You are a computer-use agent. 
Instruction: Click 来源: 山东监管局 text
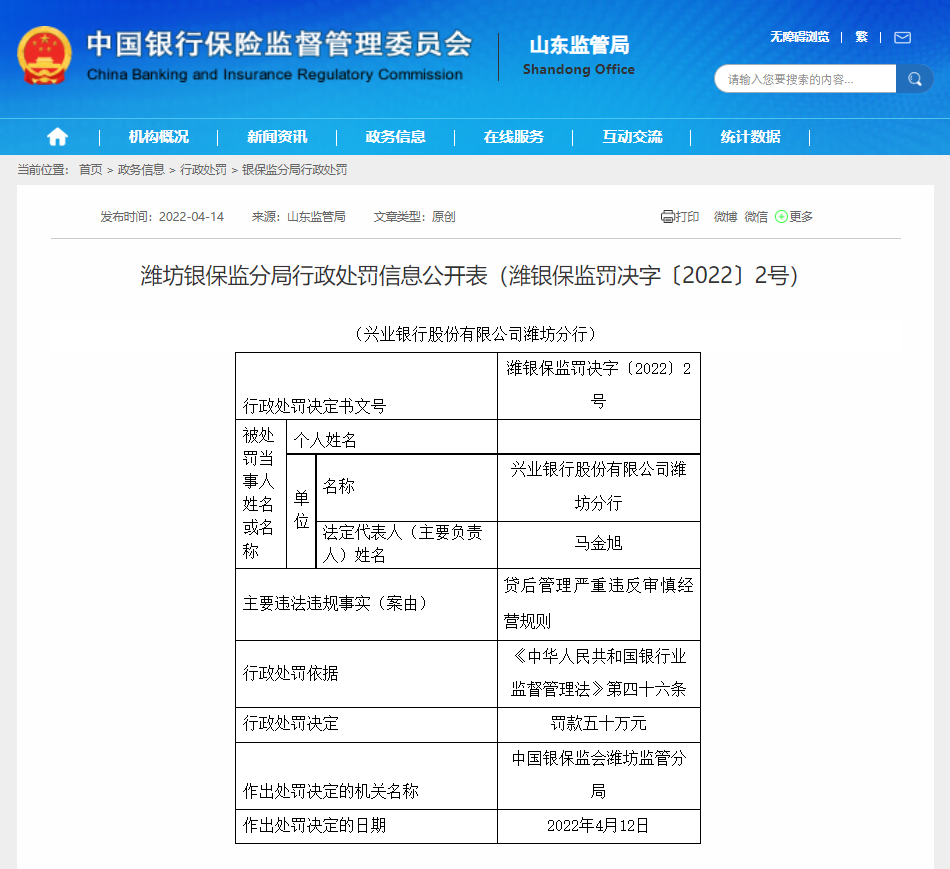(x=299, y=216)
